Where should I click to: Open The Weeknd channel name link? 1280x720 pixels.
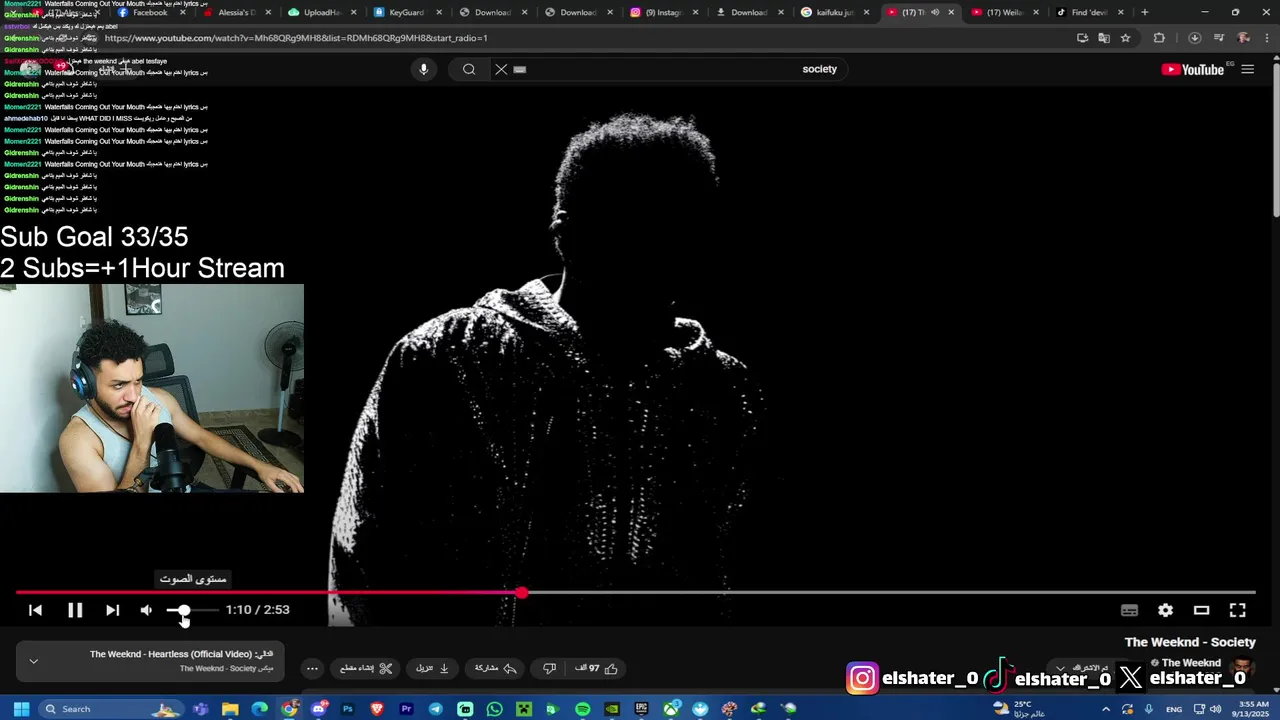pos(1191,663)
